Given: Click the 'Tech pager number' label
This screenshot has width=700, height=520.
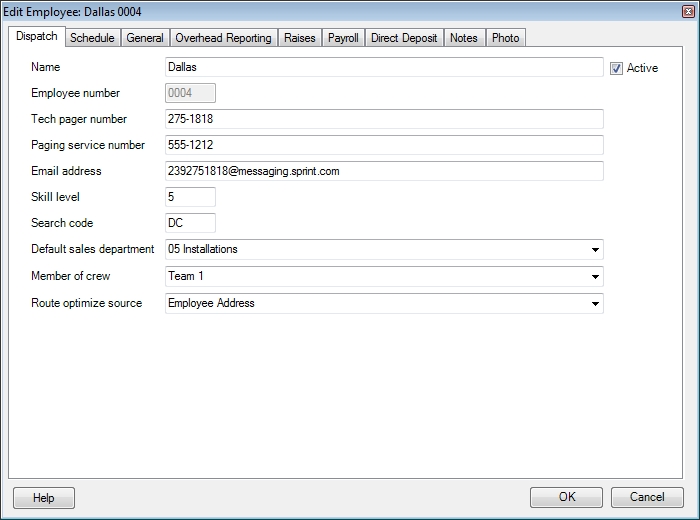Looking at the screenshot, I should click(x=79, y=119).
